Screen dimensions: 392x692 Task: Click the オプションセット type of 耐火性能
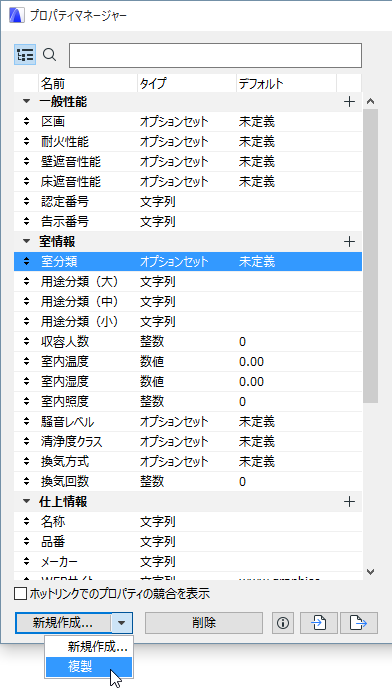click(174, 142)
